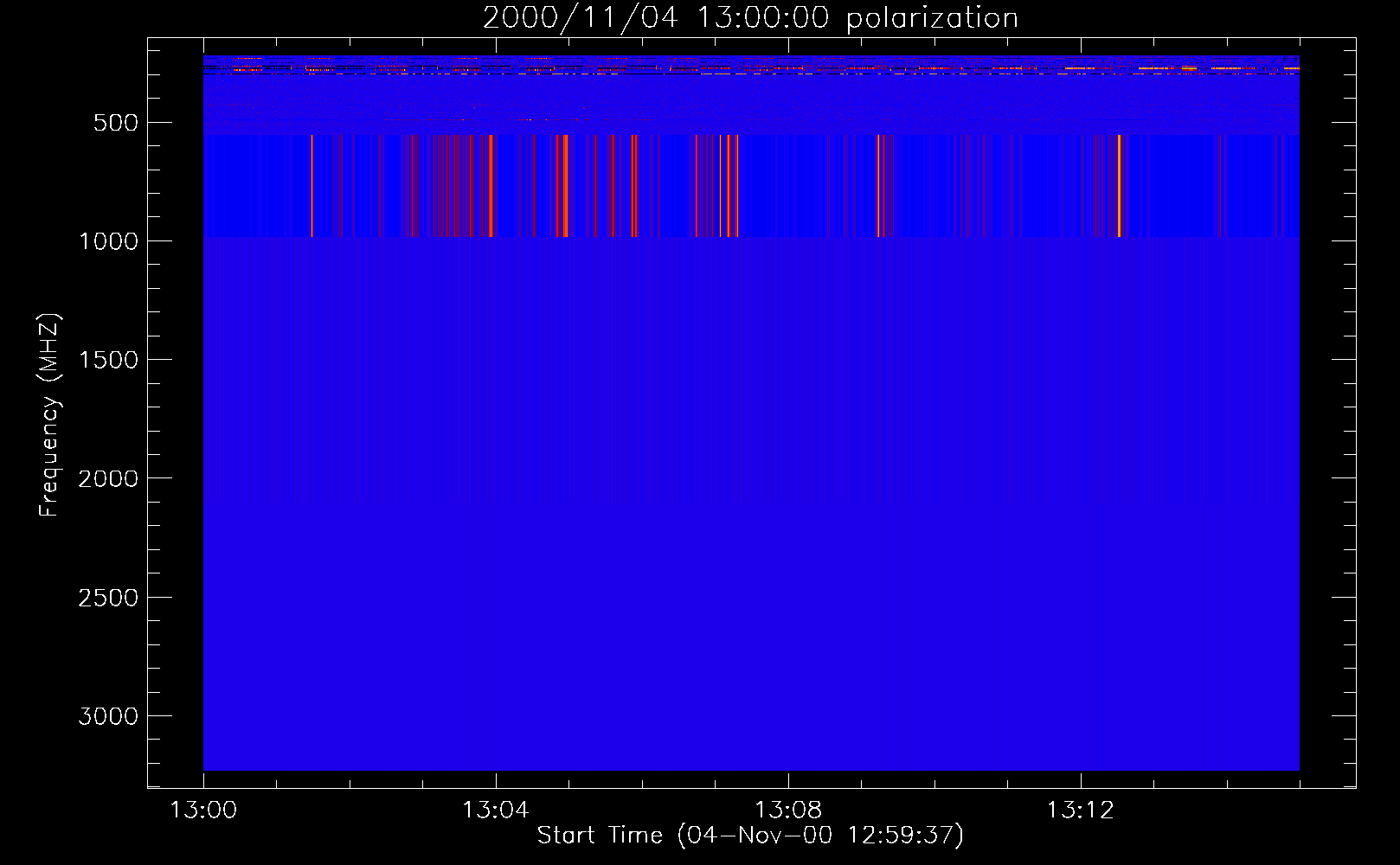The height and width of the screenshot is (865, 1400).
Task: Click the 500 frequency tick label
Action: tap(116, 123)
